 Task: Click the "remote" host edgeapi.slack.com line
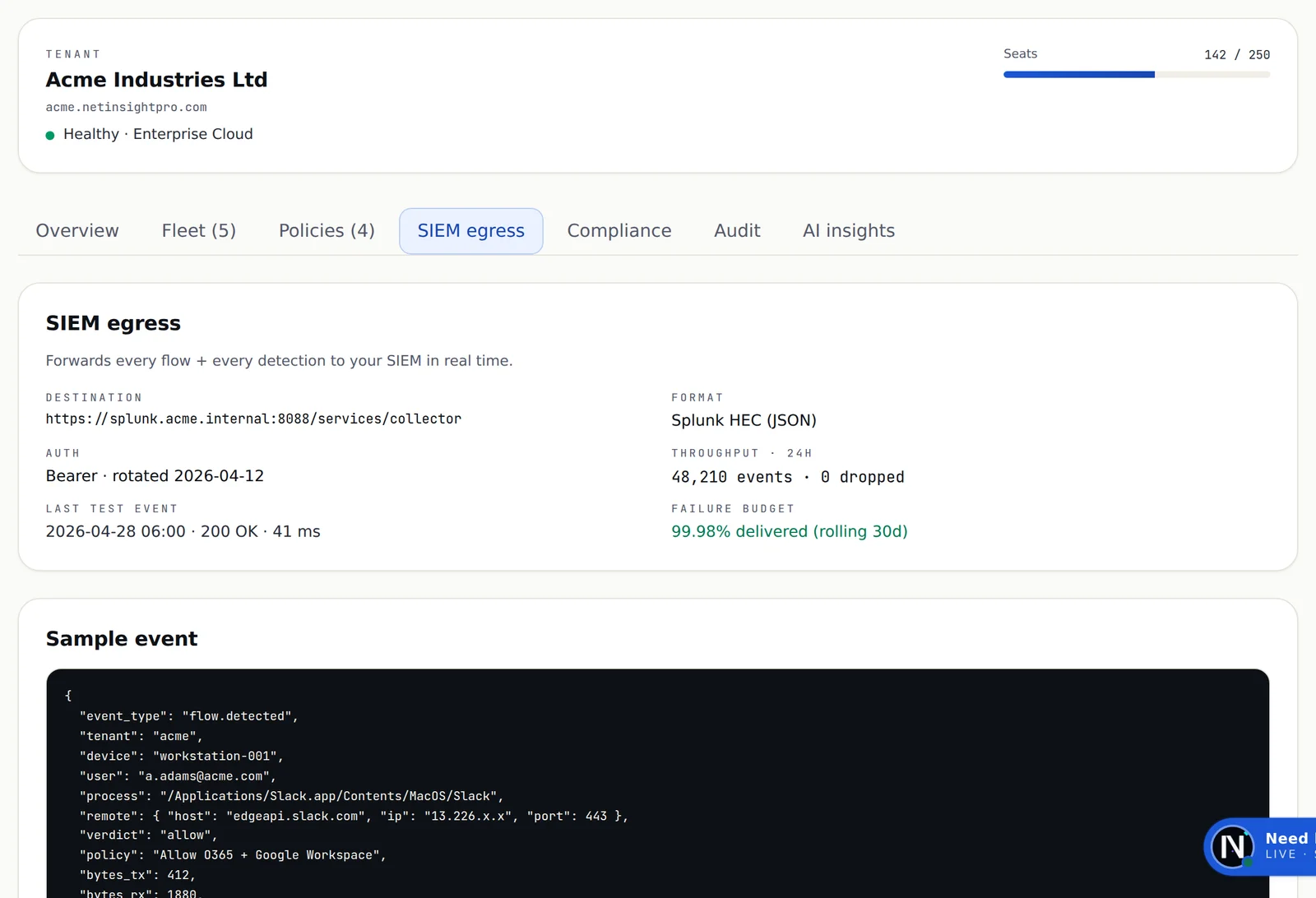pos(354,816)
